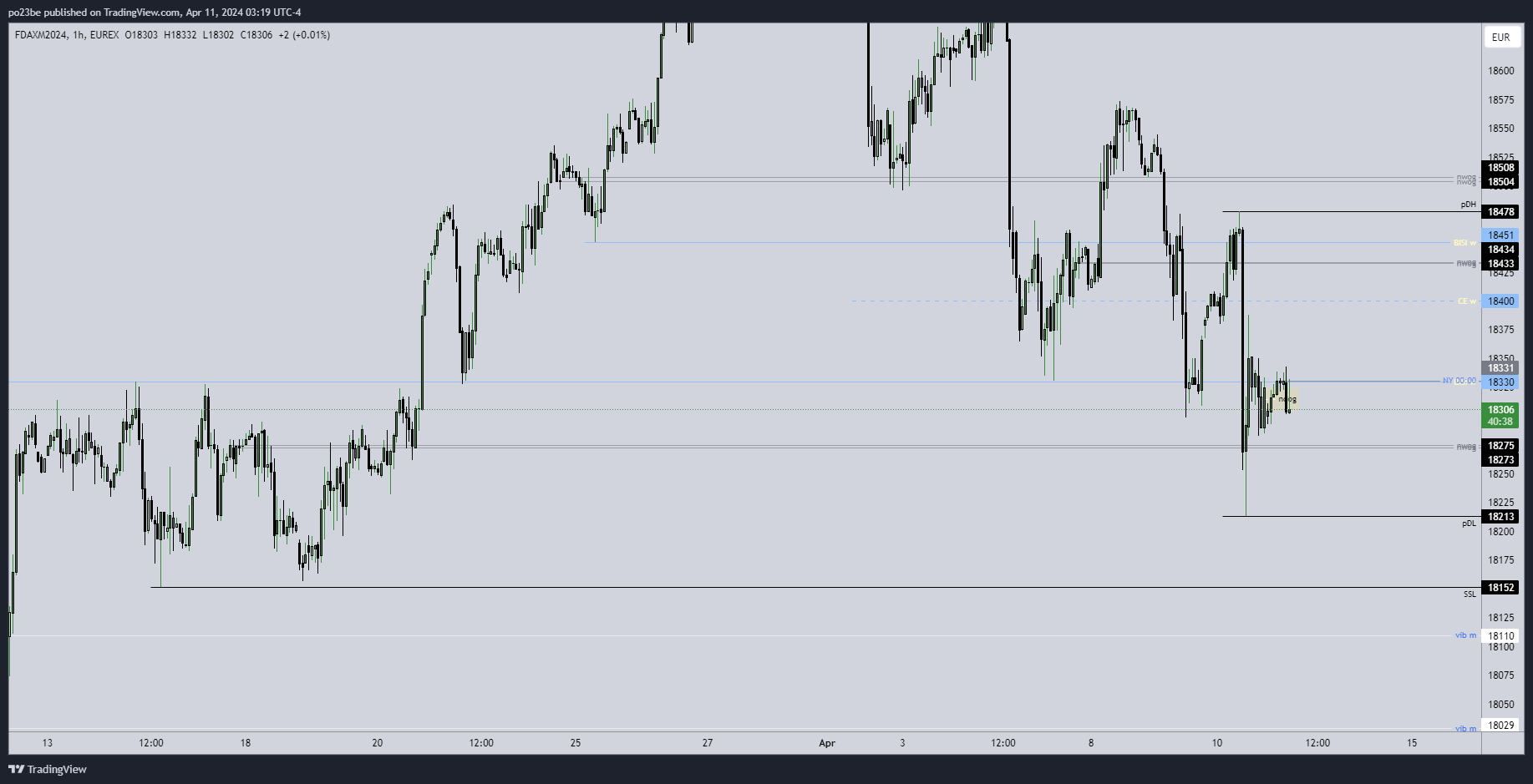
Task: Click Apr on the time axis
Action: coord(827,743)
